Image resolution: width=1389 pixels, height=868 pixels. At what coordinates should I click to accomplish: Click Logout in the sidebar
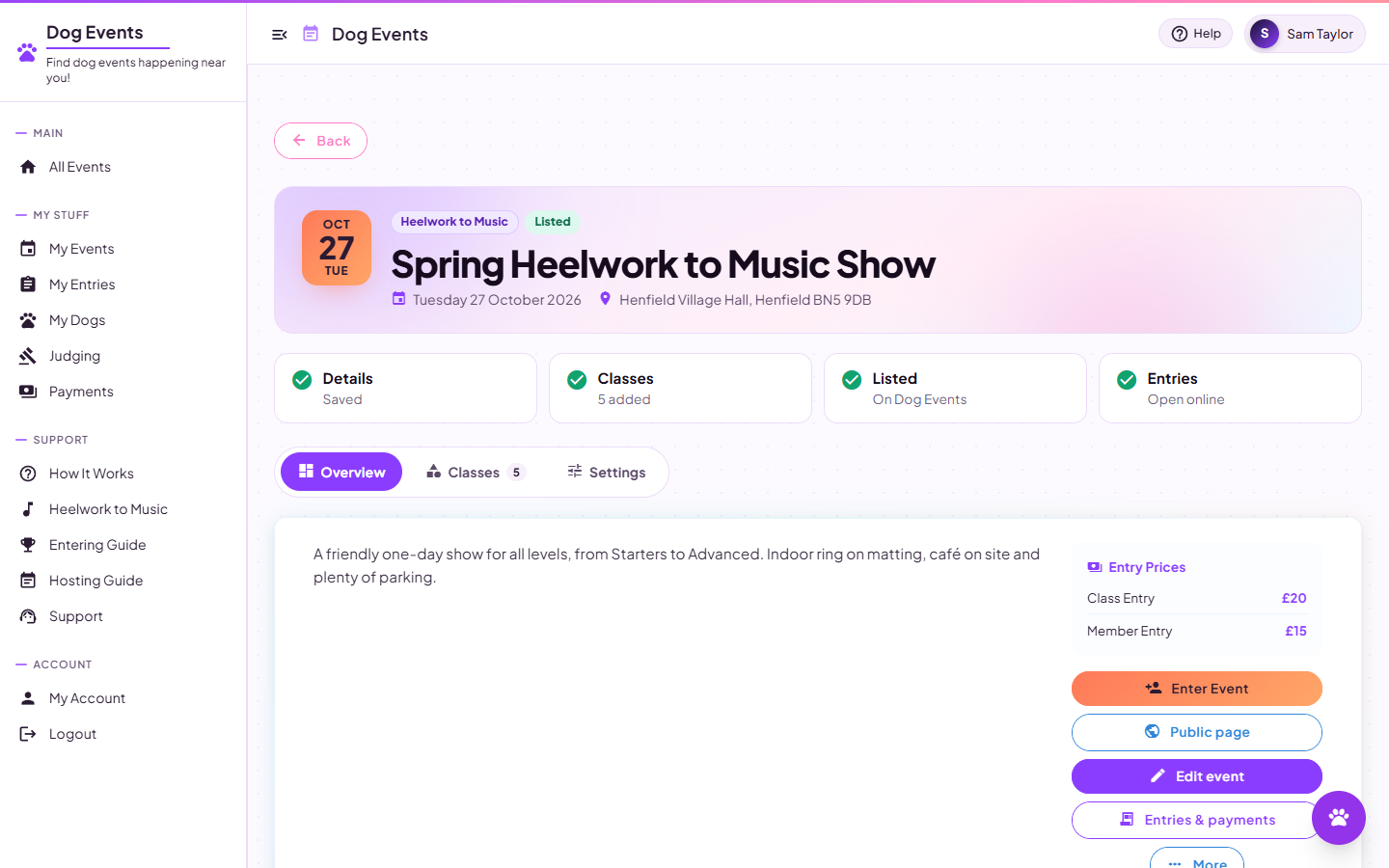123,734
